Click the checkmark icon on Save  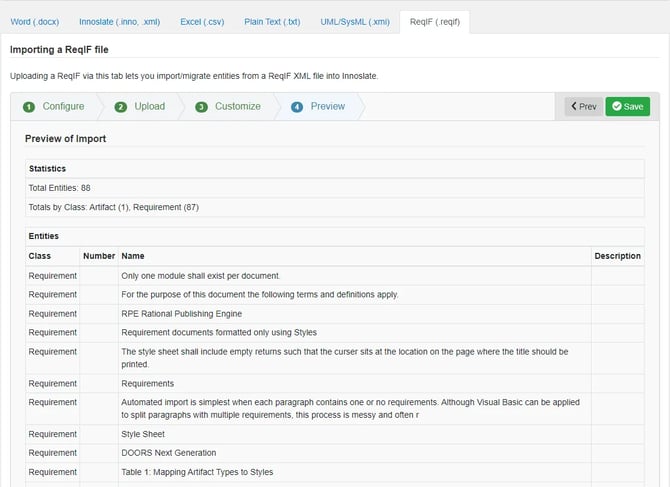click(617, 106)
